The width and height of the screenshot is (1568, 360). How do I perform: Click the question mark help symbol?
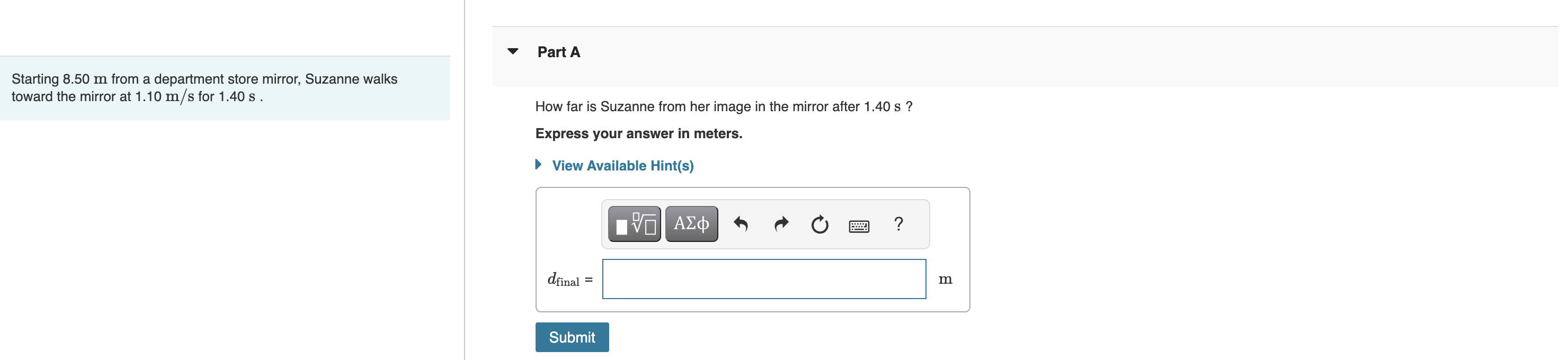coord(898,224)
